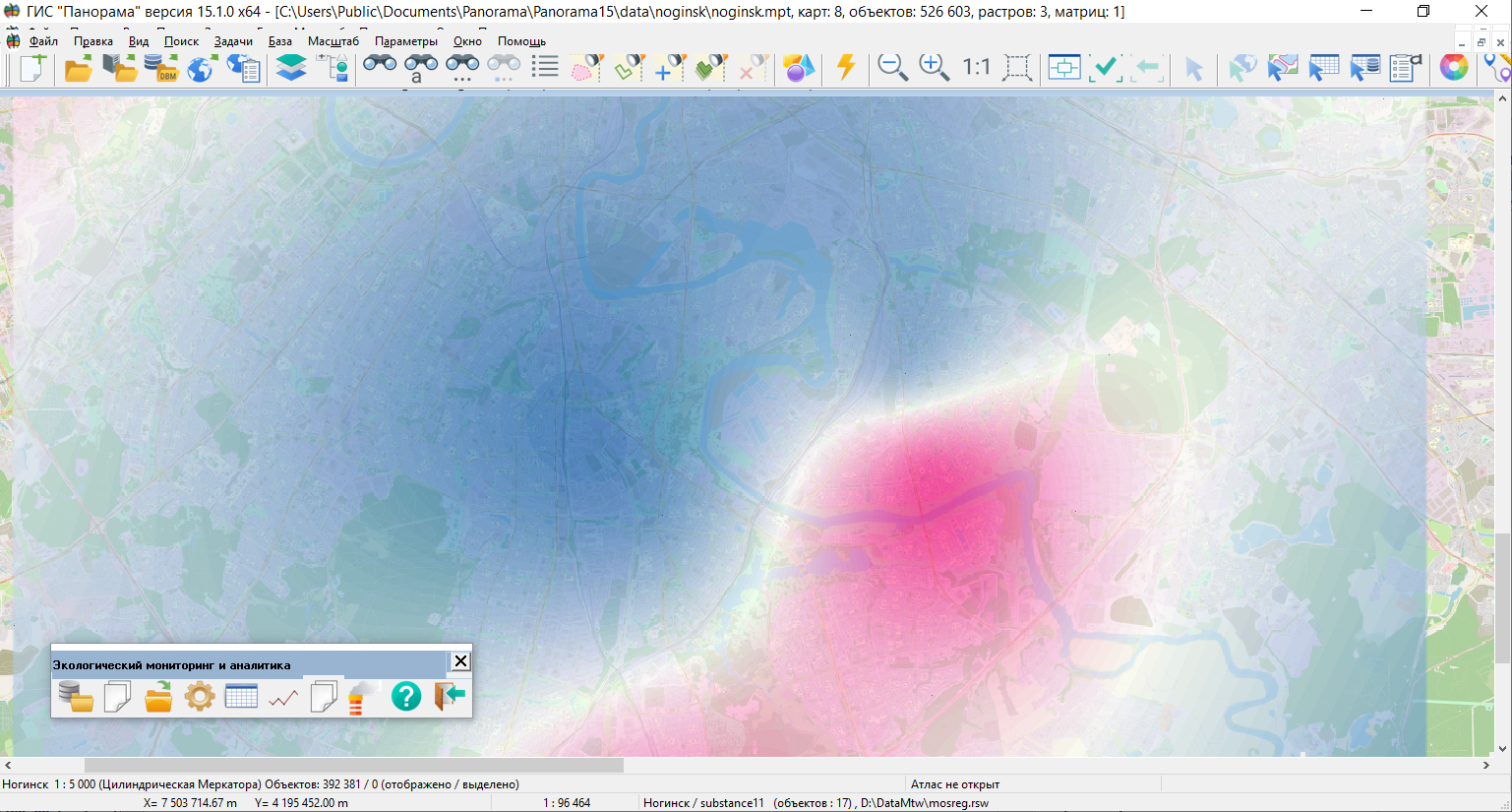This screenshot has width=1512, height=812.
Task: Click the green check mark confirm icon
Action: [x=1106, y=68]
